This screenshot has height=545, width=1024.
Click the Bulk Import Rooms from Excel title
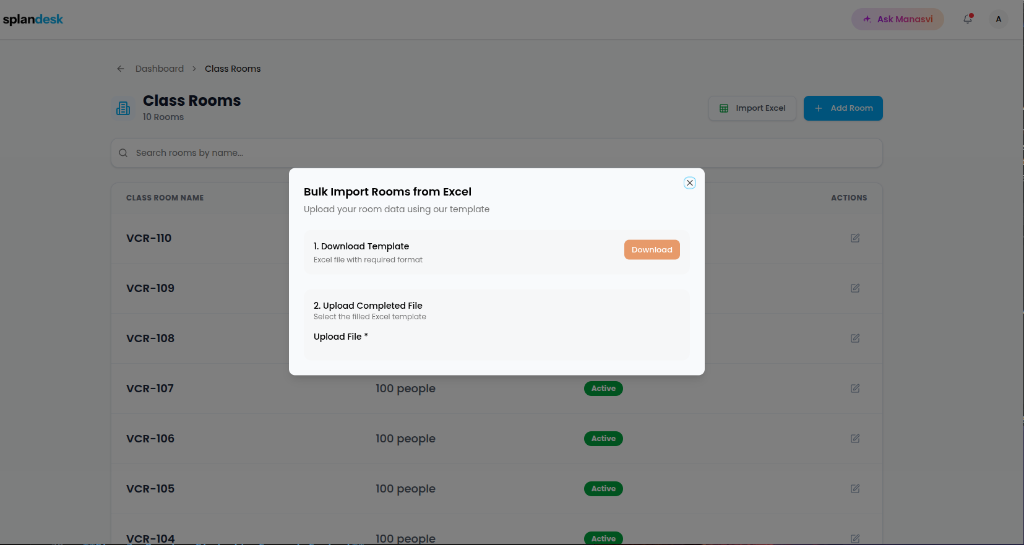pyautogui.click(x=387, y=192)
